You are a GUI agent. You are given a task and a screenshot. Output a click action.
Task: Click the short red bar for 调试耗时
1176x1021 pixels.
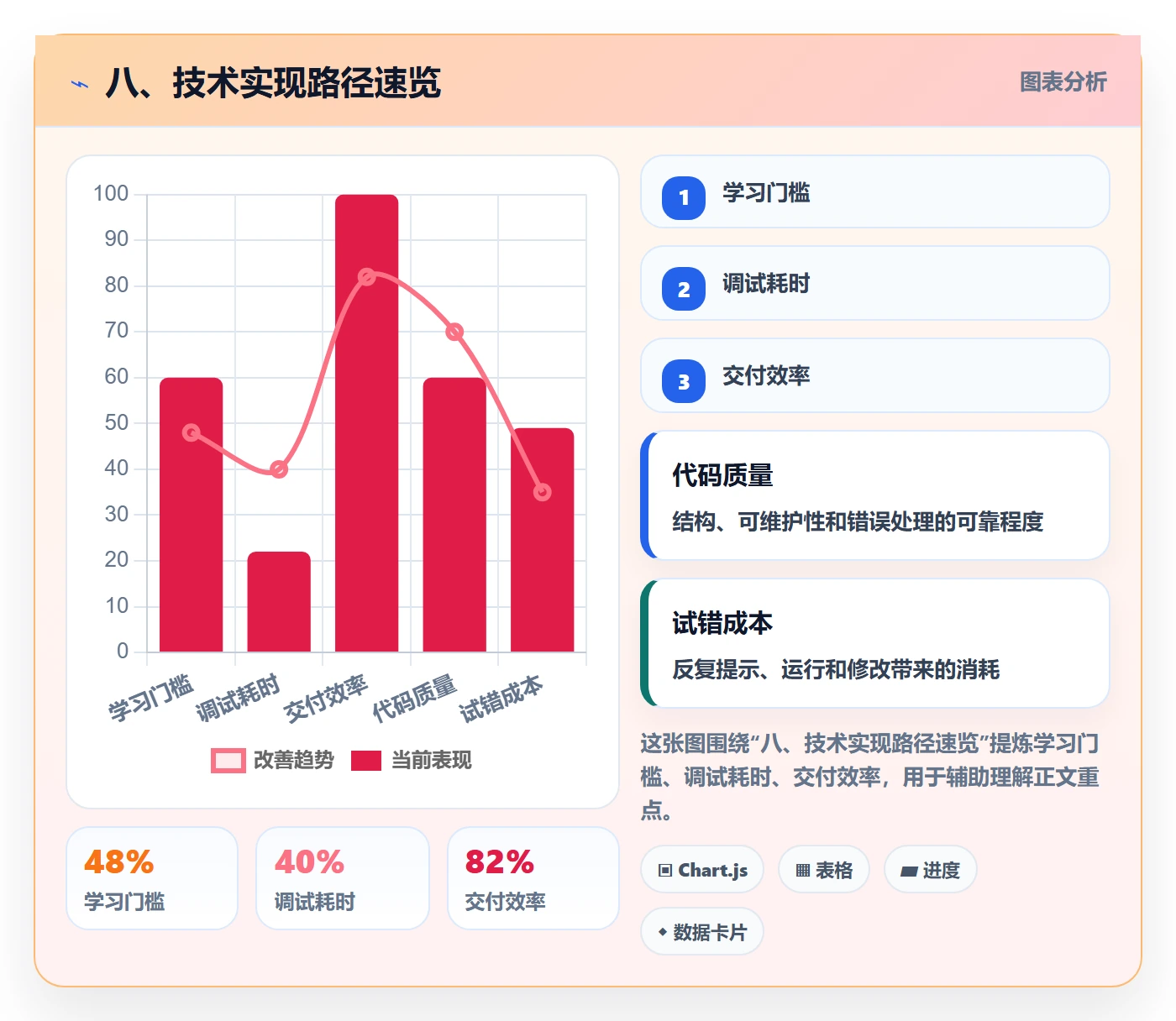click(279, 601)
